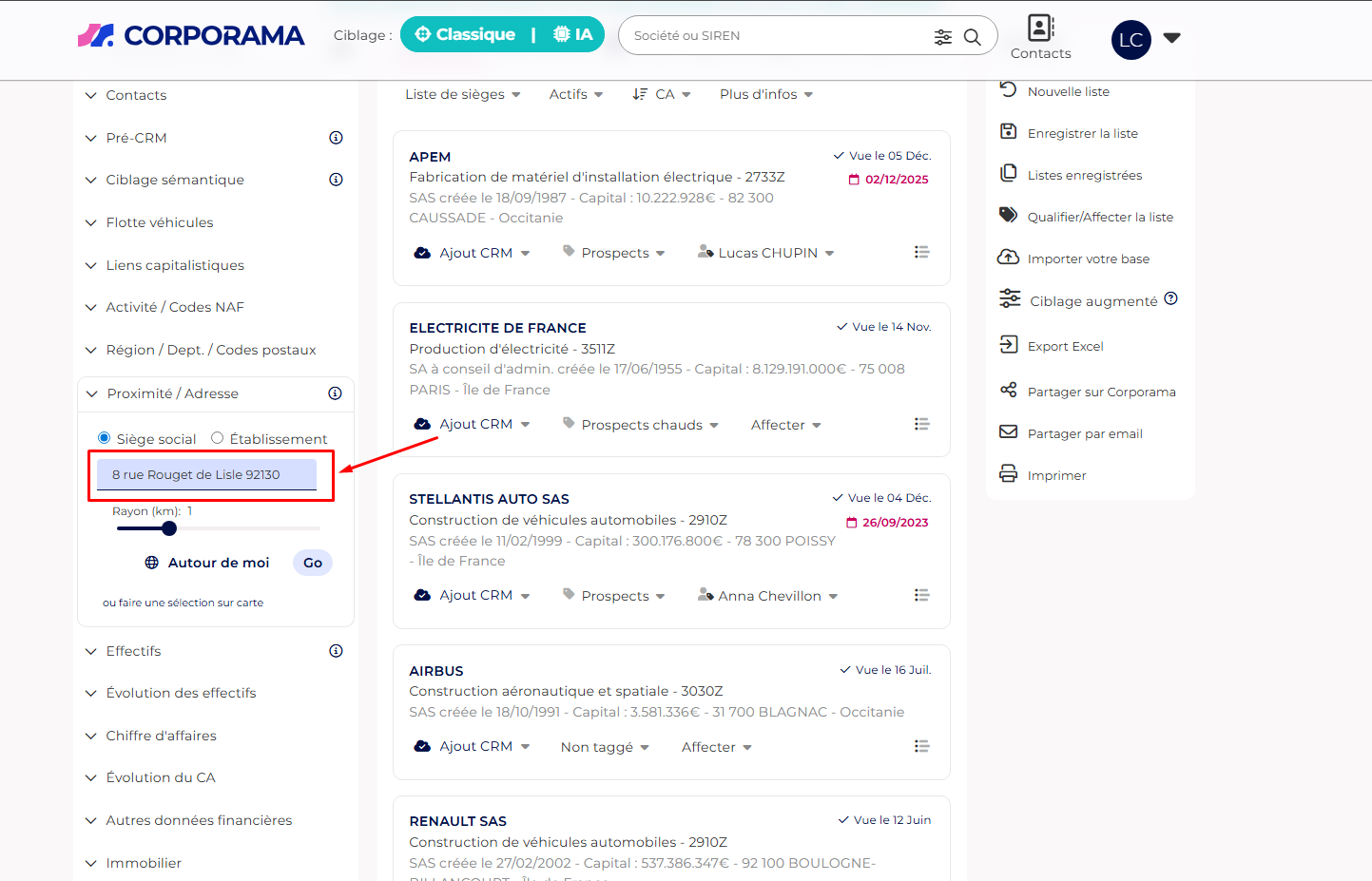Click the Contacts address book icon

coord(1040,28)
